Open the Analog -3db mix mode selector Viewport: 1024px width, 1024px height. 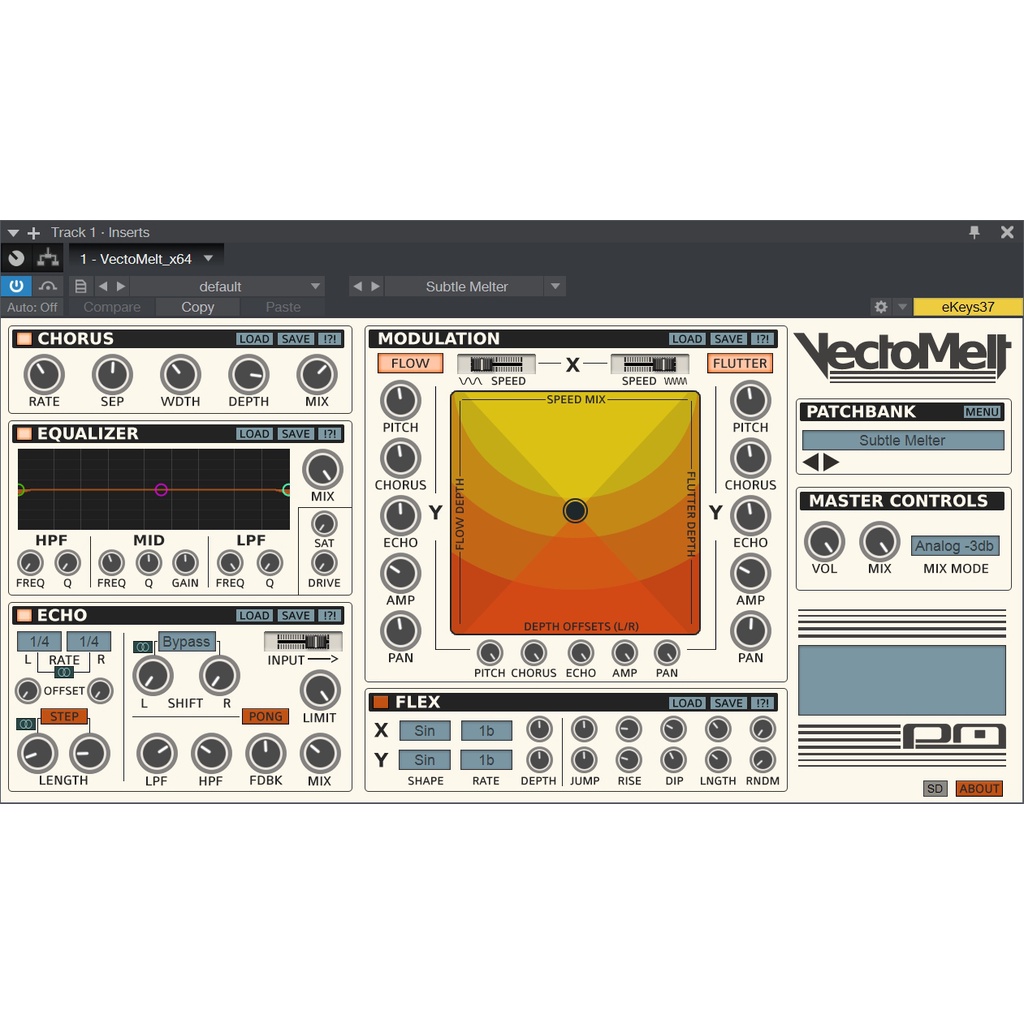[954, 546]
